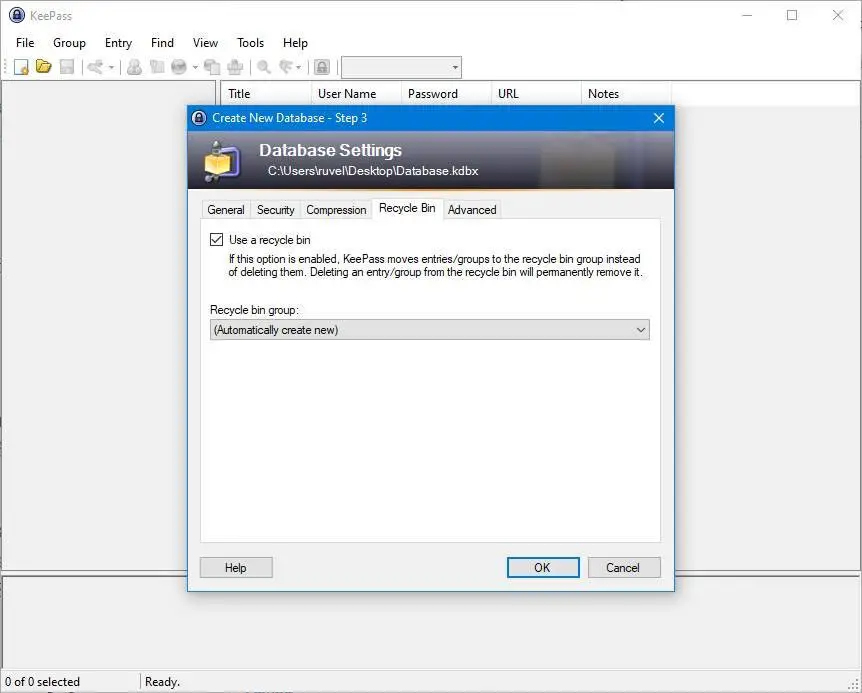Click the 'Recycle bin group:' label
Viewport: 862px width, 693px height.
coord(254,310)
